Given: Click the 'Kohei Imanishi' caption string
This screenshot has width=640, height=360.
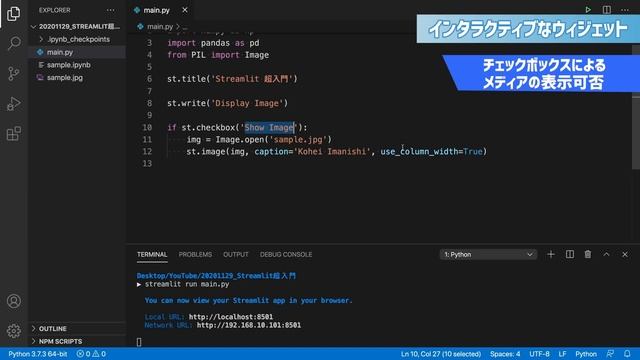Looking at the screenshot, I should pyautogui.click(x=332, y=151).
